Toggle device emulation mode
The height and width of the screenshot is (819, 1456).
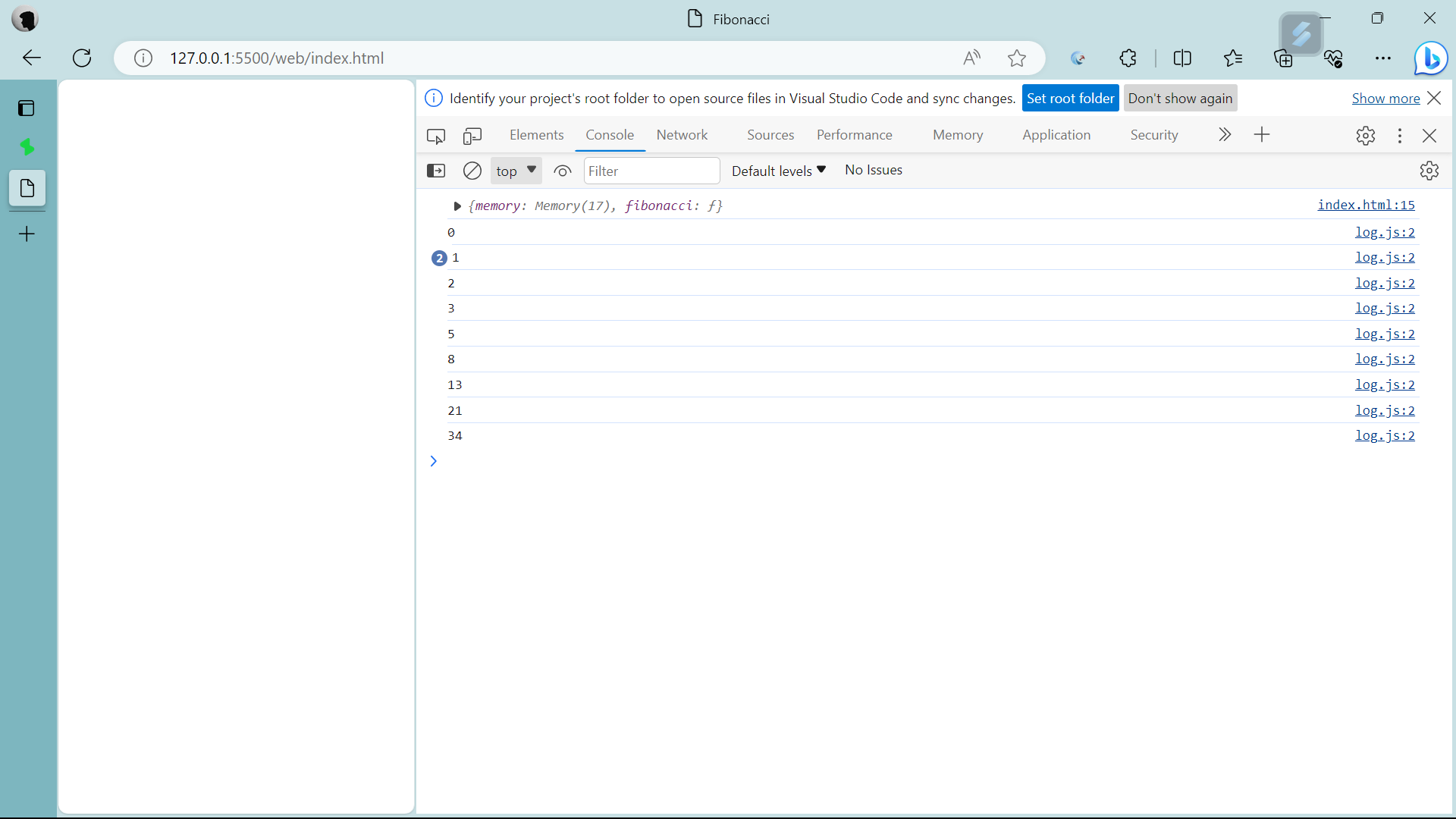tap(472, 136)
